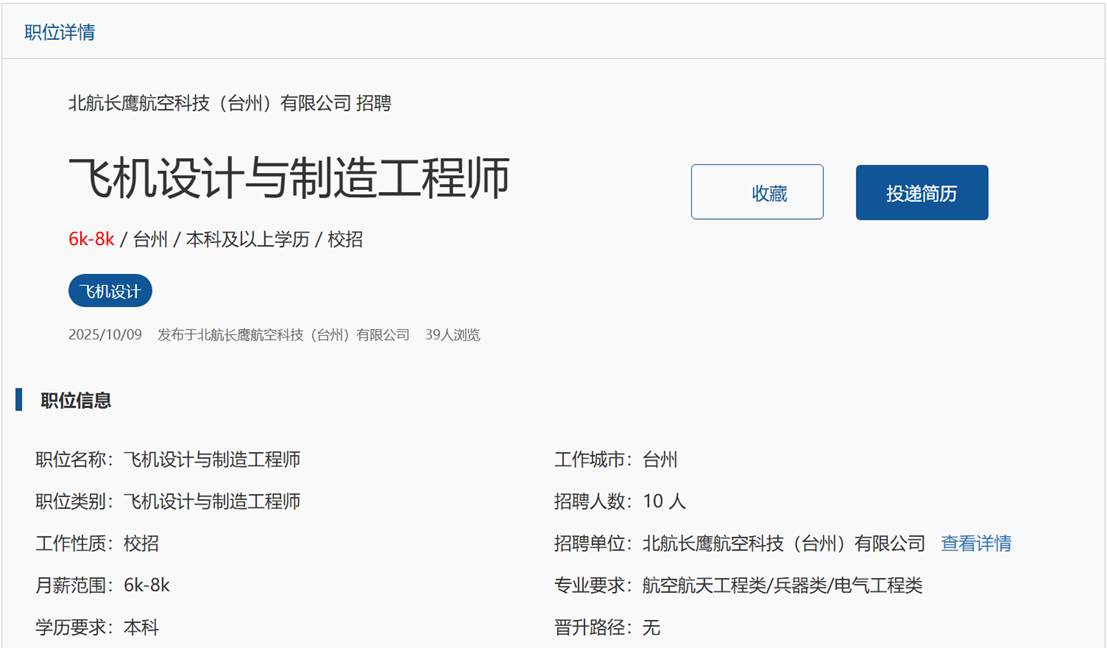Click the red 6k-8k salary text

tap(91, 239)
